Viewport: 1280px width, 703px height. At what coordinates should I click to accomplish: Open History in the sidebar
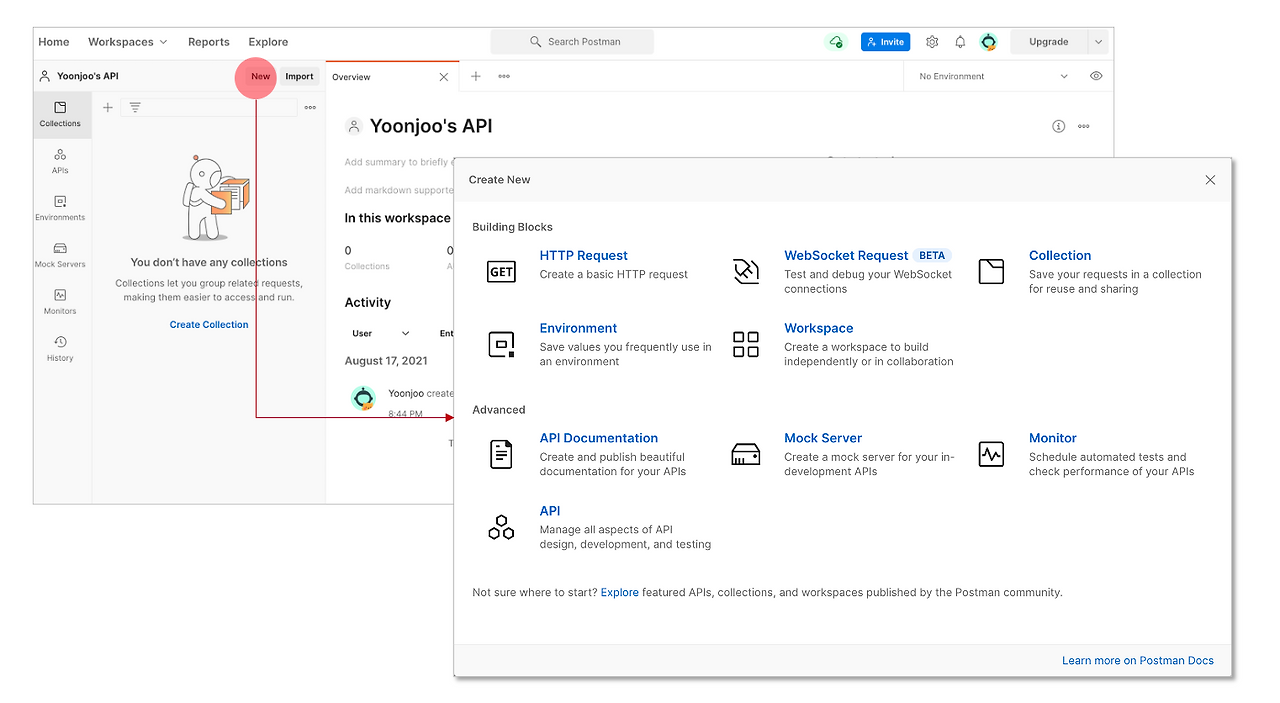click(60, 349)
